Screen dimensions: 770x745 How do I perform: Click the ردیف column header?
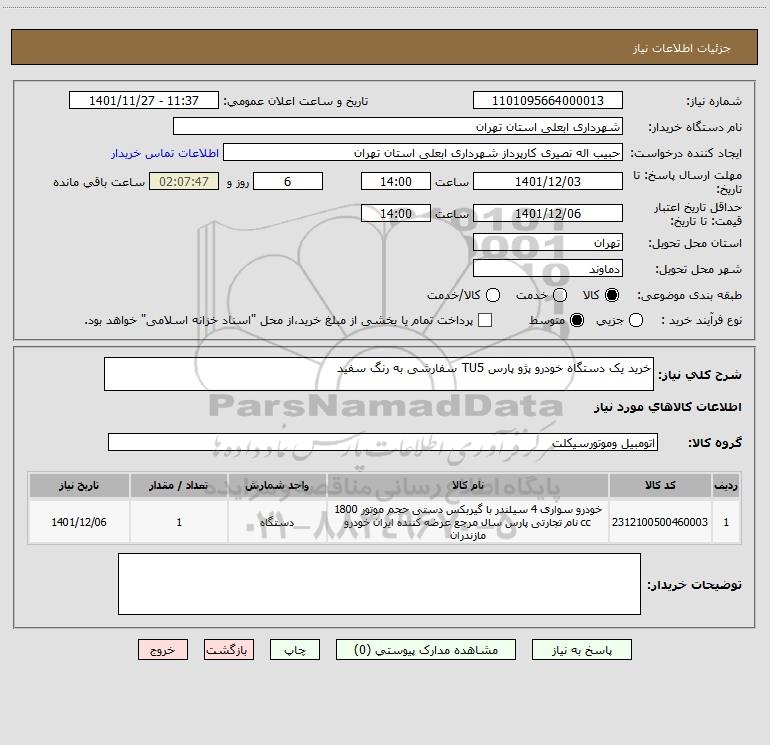pyautogui.click(x=726, y=485)
